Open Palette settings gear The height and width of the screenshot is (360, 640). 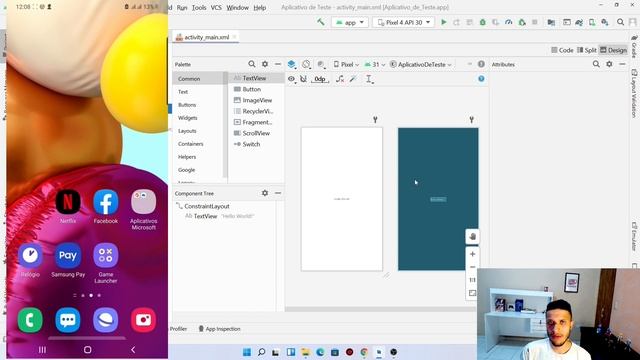click(265, 64)
